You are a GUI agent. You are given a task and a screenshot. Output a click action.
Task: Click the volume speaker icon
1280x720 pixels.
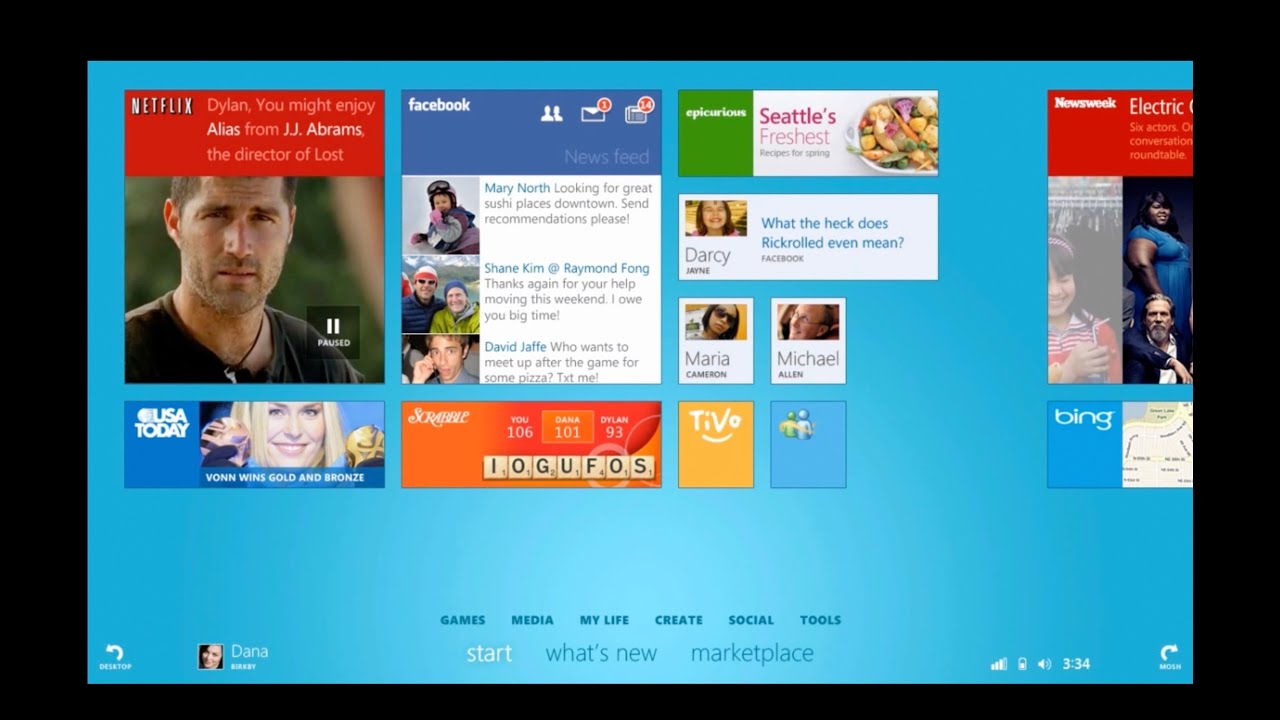tap(1045, 664)
